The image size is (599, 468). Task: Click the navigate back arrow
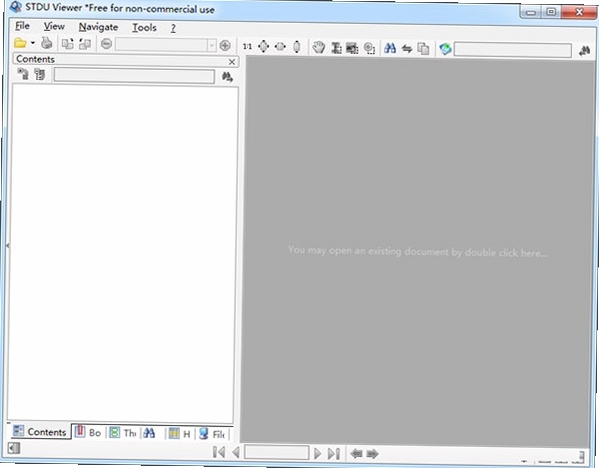tap(356, 453)
